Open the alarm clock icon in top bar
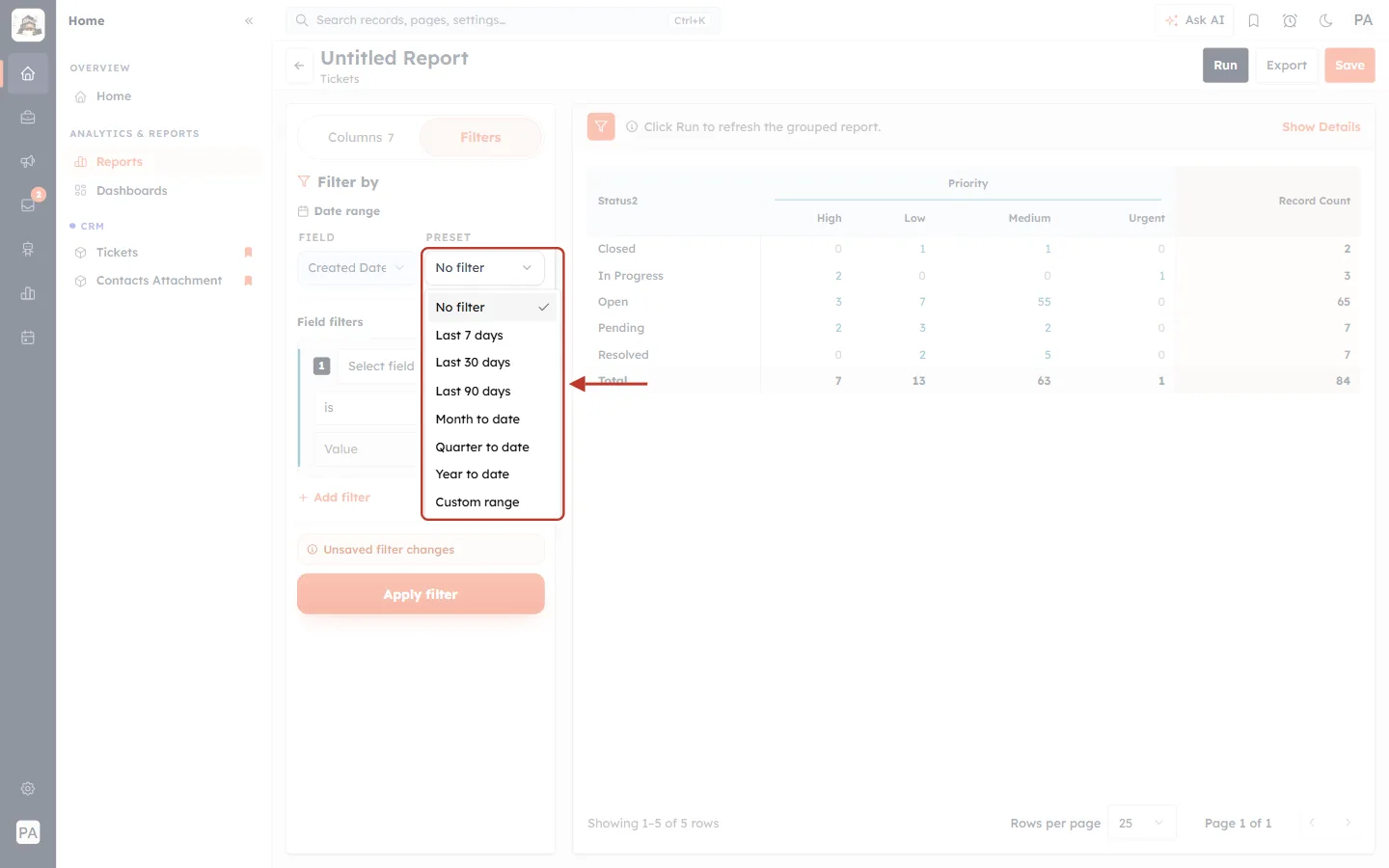This screenshot has height=868, width=1389. point(1290,20)
